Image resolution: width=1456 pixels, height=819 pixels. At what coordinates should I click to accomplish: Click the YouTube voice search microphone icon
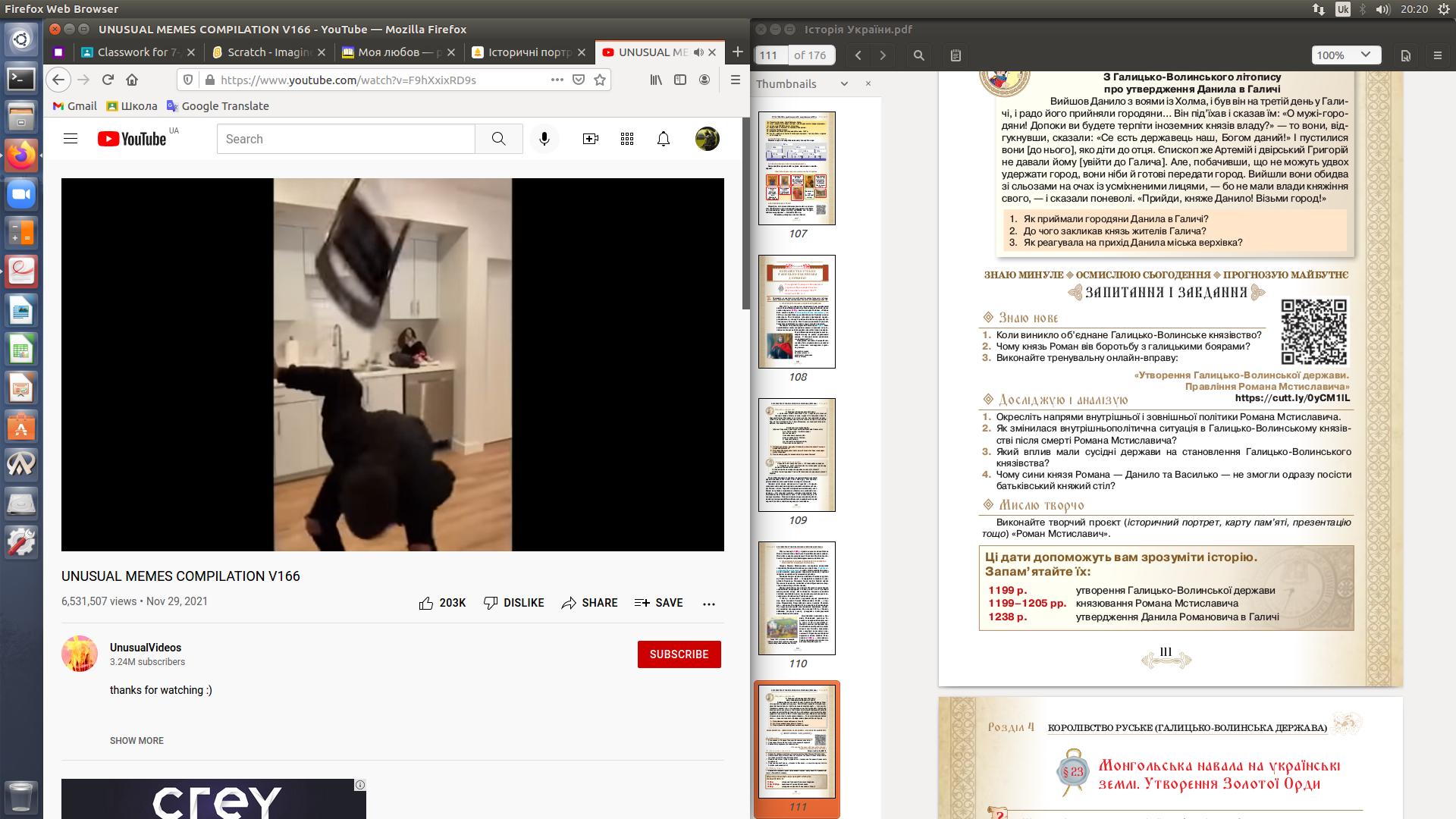544,139
